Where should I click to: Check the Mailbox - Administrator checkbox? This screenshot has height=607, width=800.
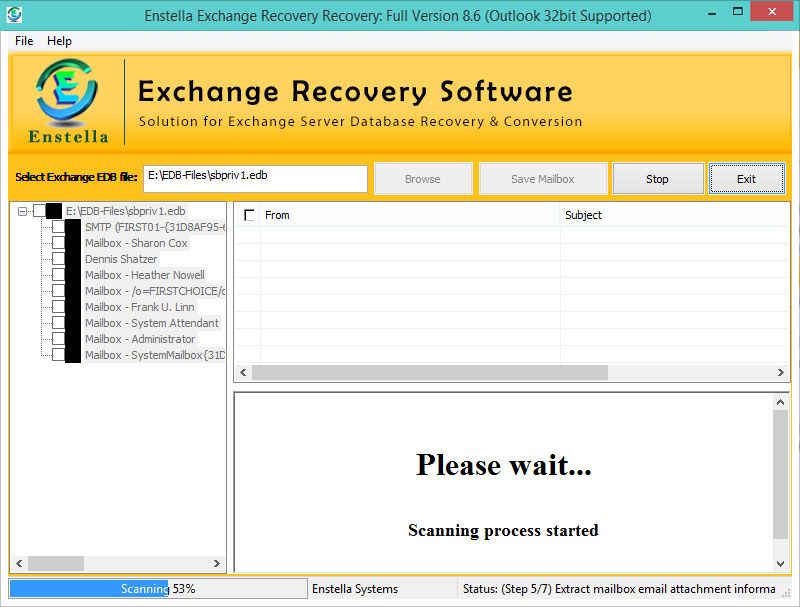click(58, 339)
